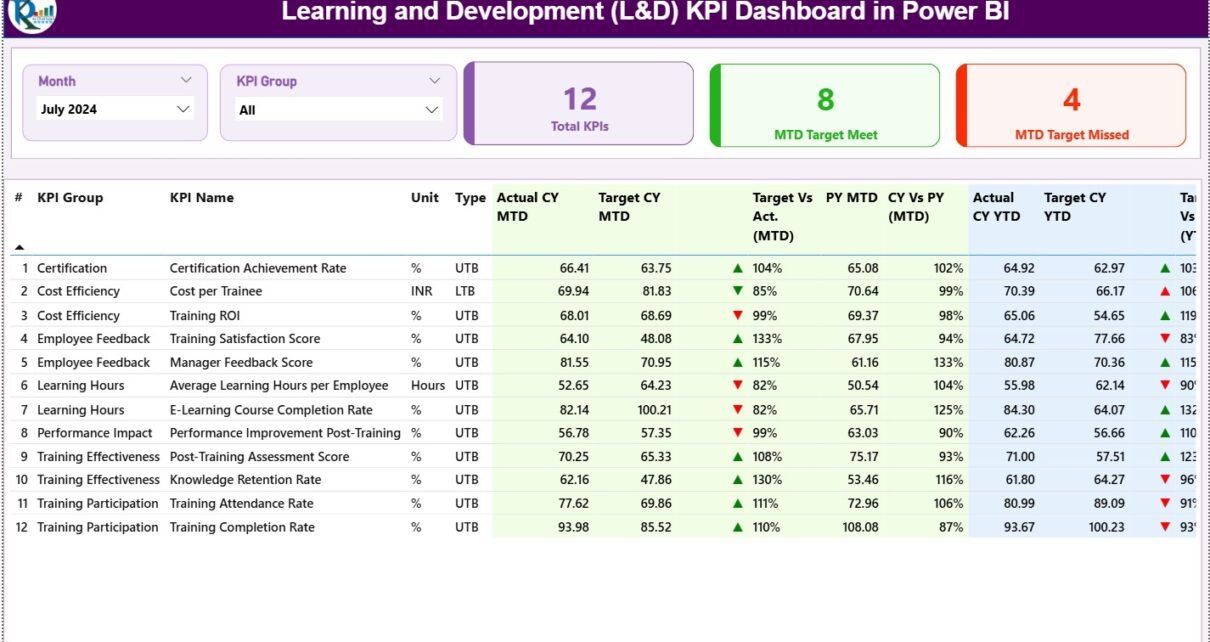The image size is (1210, 642).
Task: Click the green up arrow in the Certification Achievement Rate MTD column
Action: (738, 268)
